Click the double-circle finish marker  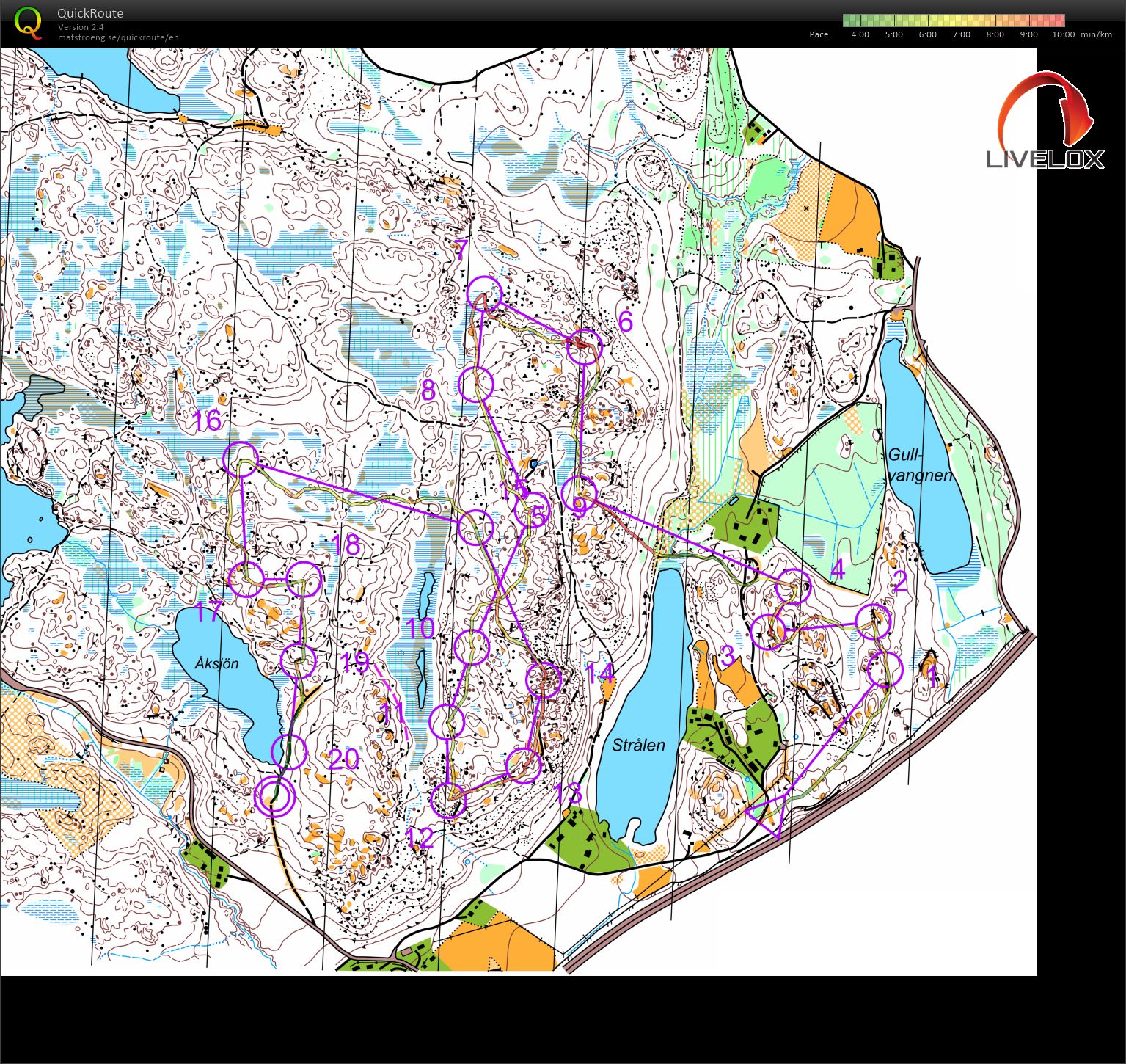[274, 797]
